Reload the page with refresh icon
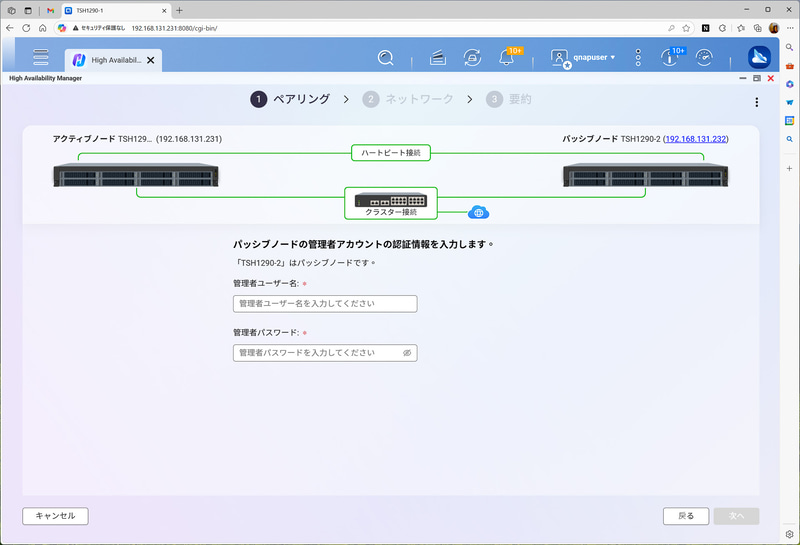This screenshot has width=800, height=545. point(26,28)
